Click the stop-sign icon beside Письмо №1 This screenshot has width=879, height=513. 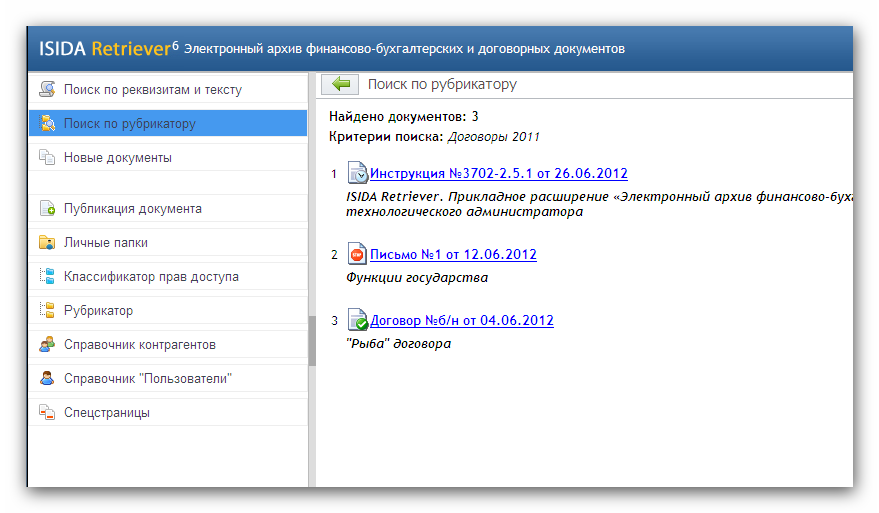[x=357, y=254]
